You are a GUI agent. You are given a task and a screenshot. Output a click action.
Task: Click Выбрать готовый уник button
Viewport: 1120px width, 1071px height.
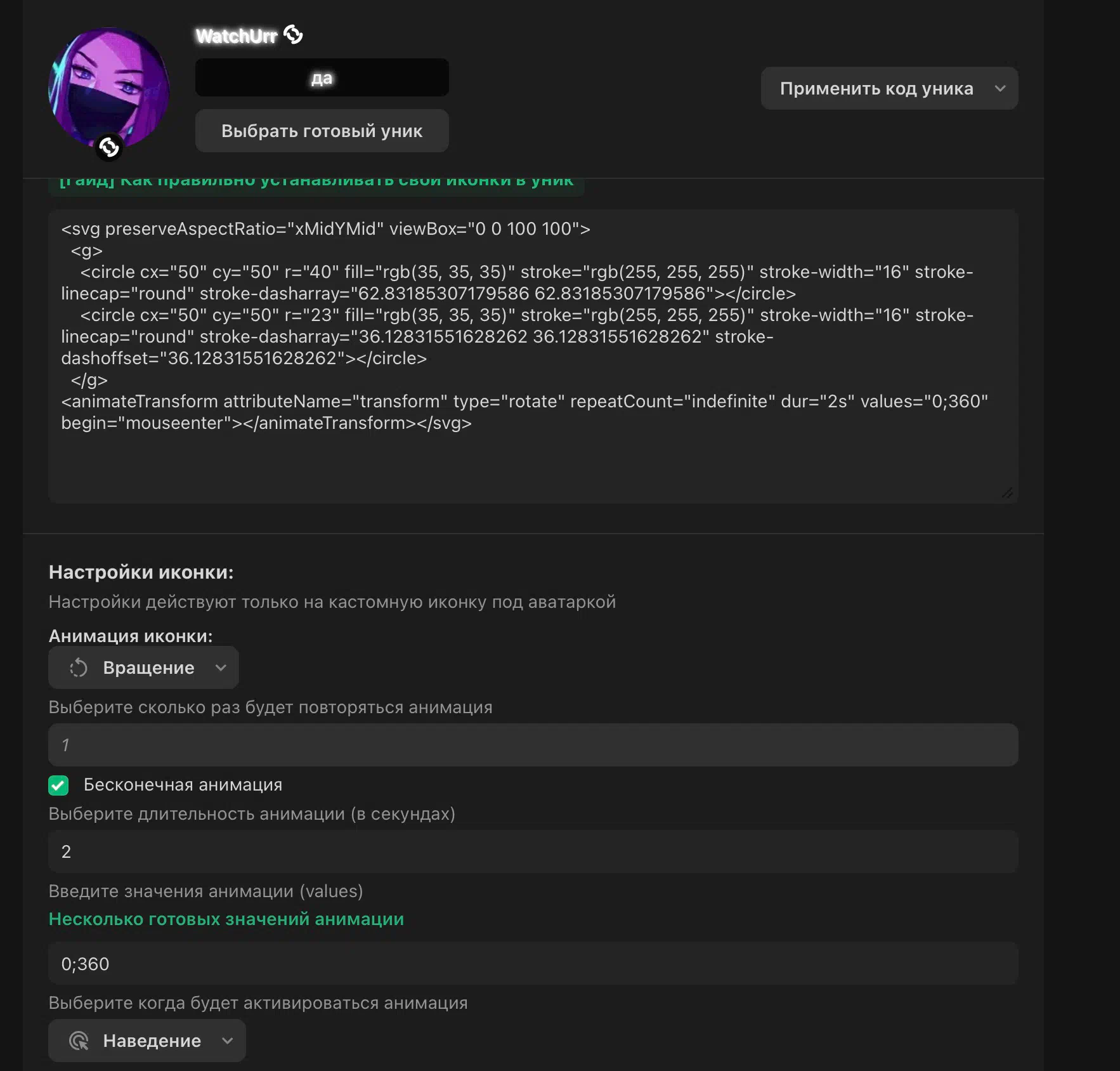(x=322, y=131)
